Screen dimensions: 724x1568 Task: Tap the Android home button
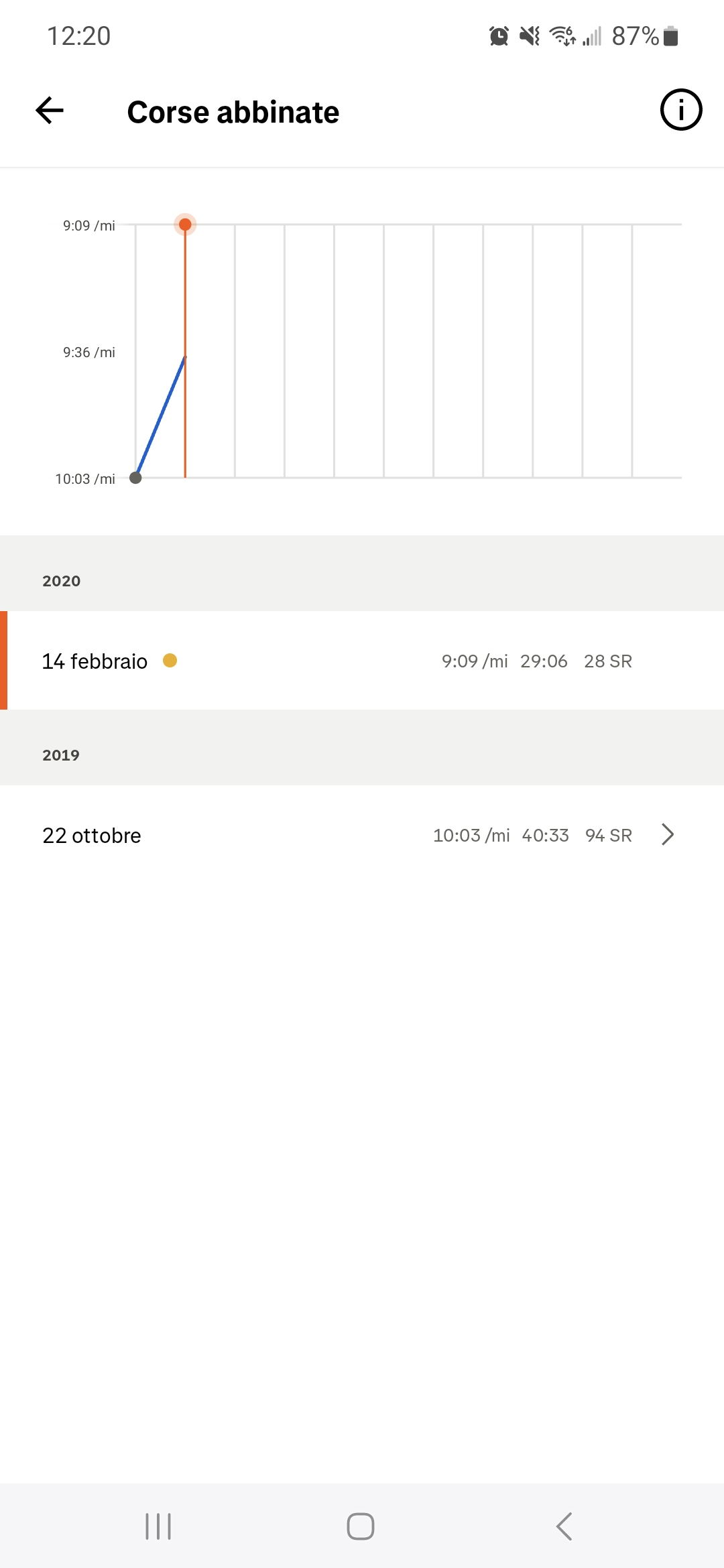pos(361,1526)
